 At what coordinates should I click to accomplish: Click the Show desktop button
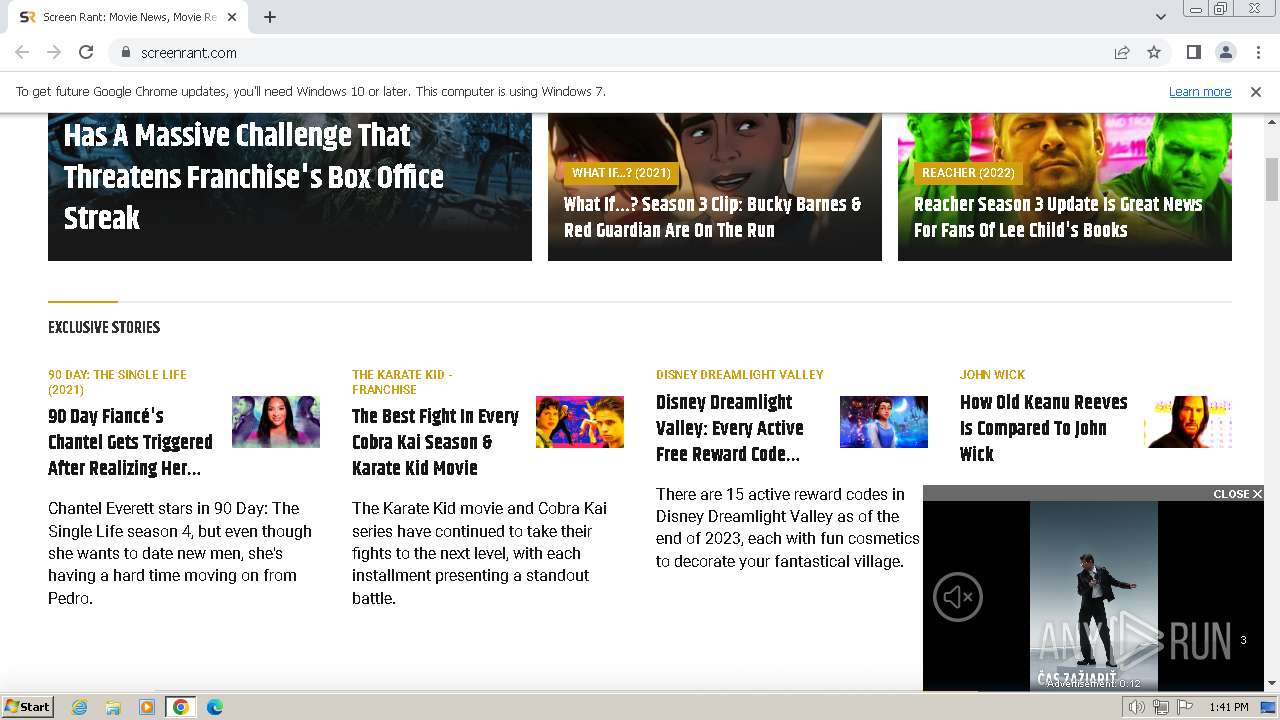tap(1268, 707)
